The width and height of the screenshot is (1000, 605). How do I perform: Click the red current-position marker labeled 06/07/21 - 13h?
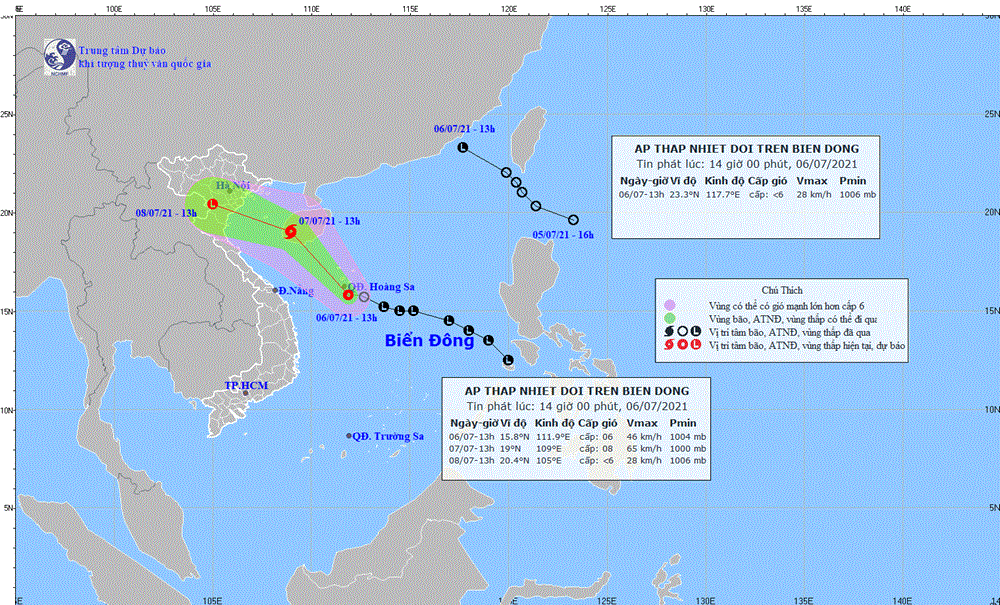pyautogui.click(x=348, y=294)
